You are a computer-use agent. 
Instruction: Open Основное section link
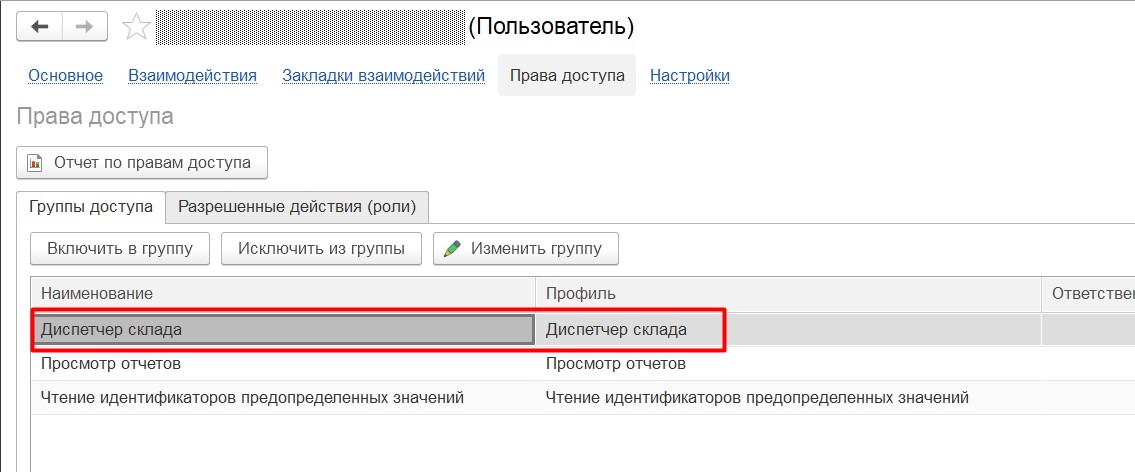tap(65, 75)
